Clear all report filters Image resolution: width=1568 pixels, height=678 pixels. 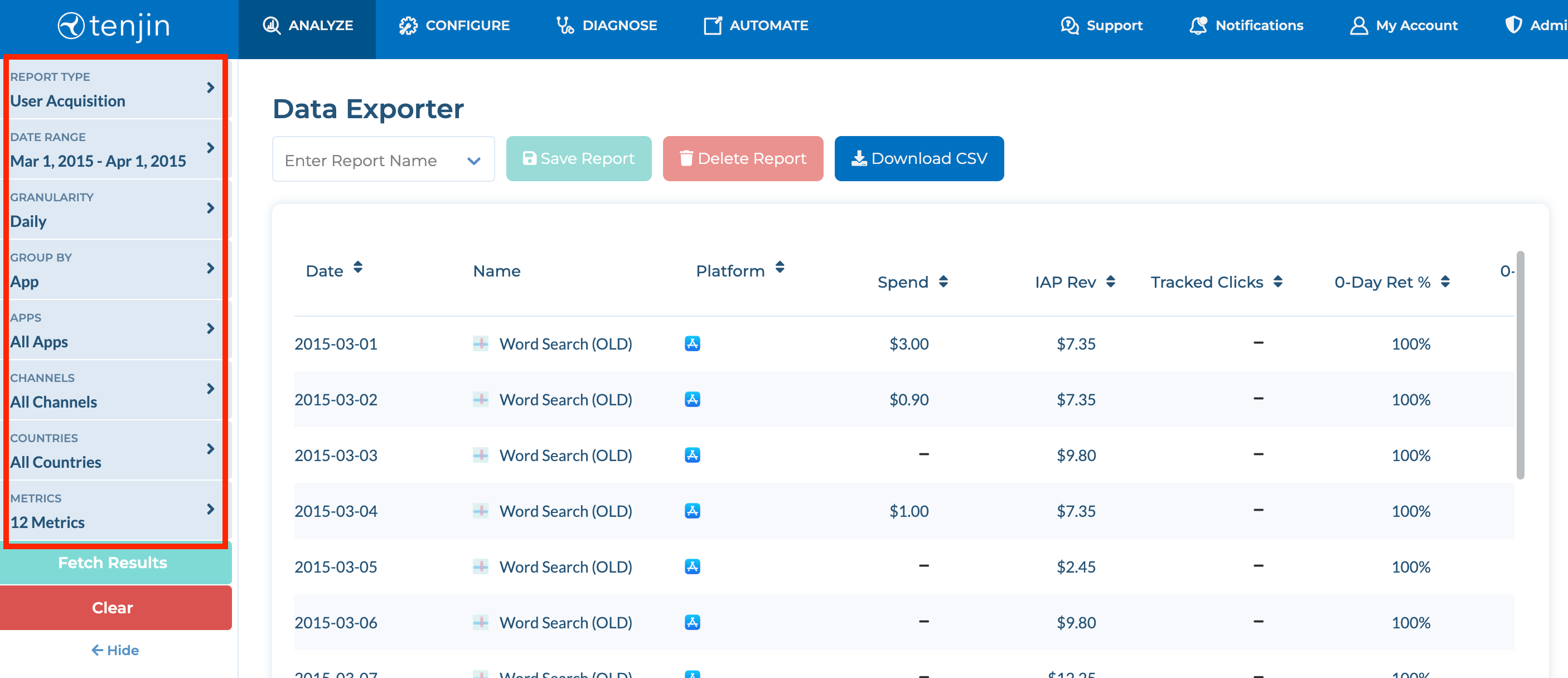(x=114, y=607)
